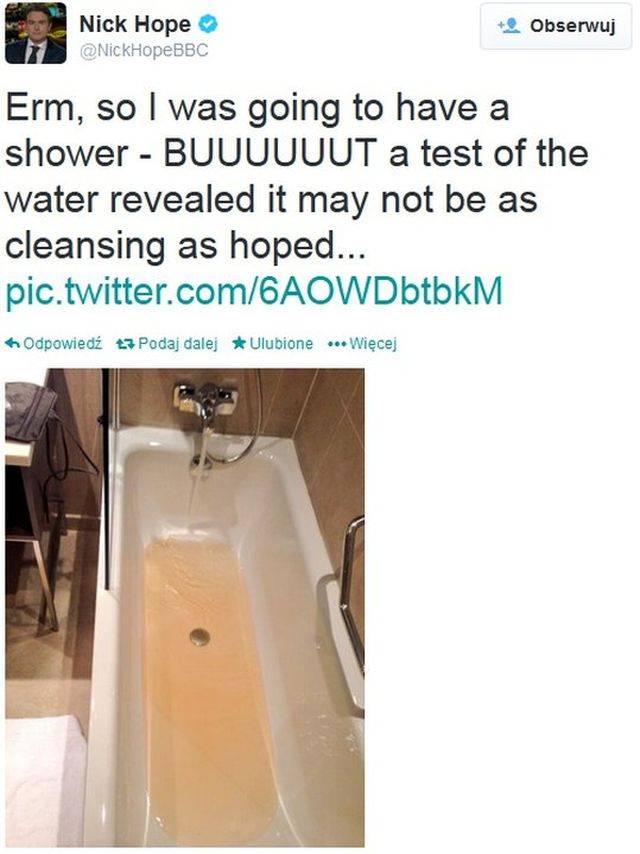Follow the account with Obserwuj button
The height and width of the screenshot is (854, 640).
click(x=556, y=26)
